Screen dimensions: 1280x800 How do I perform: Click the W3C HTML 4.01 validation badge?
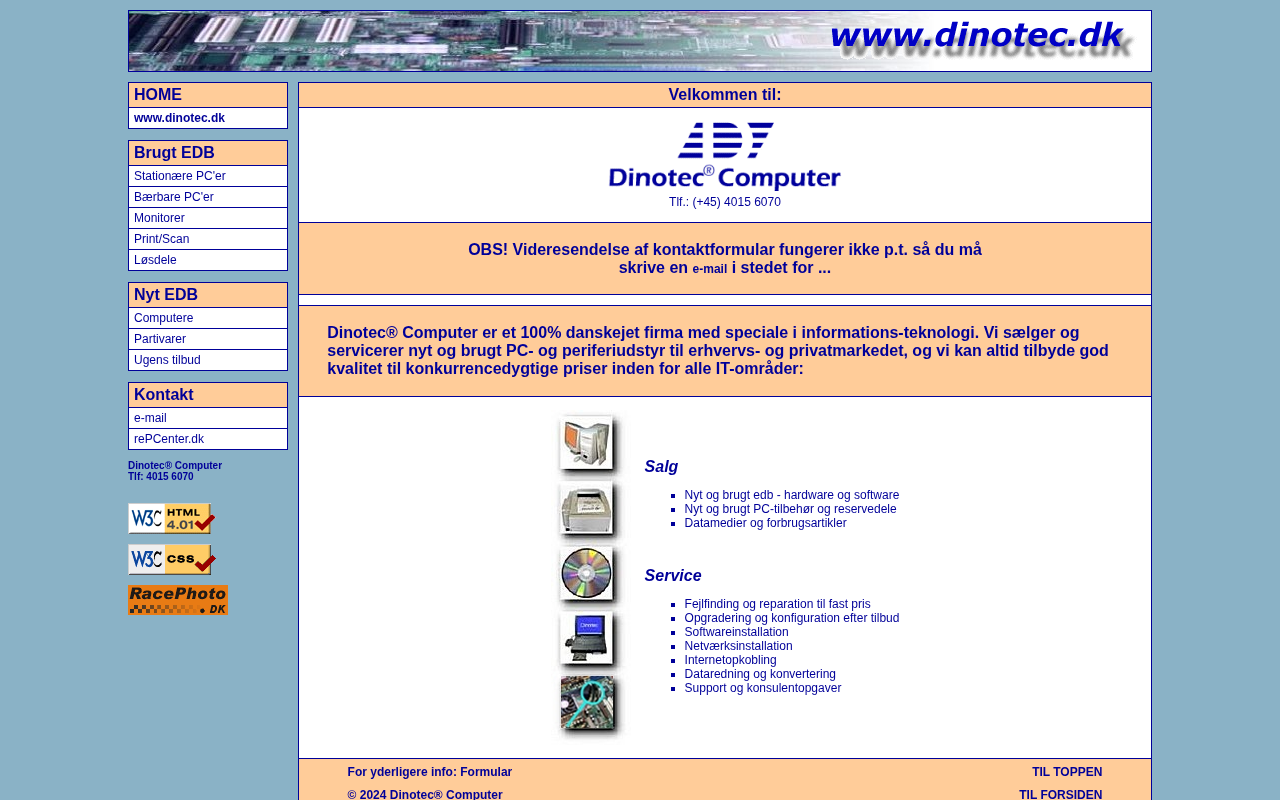172,519
